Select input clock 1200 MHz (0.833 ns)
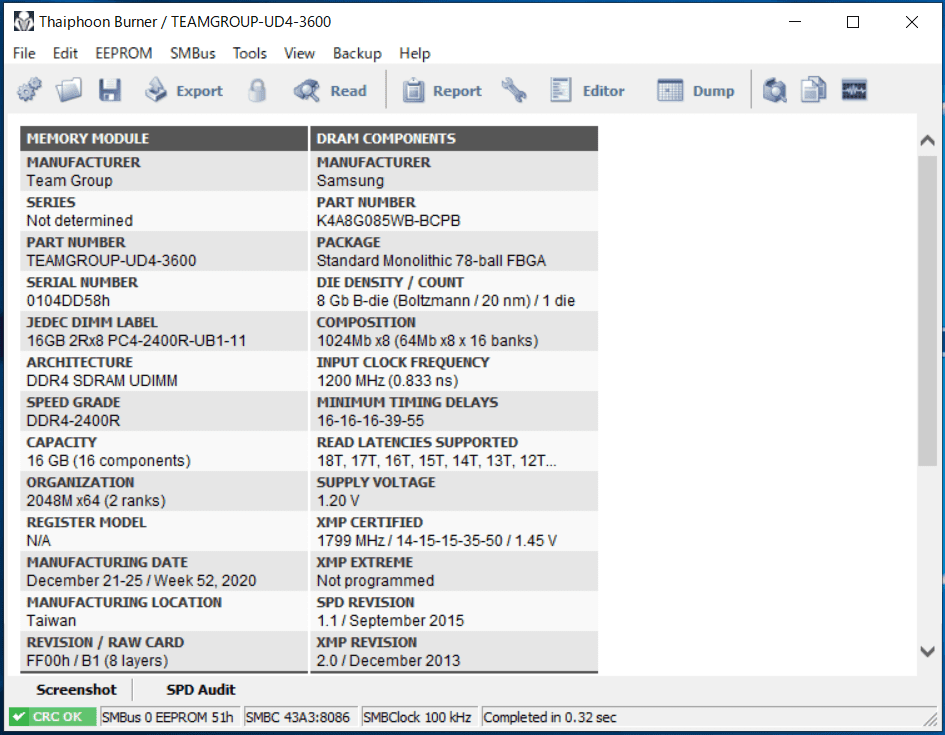 [x=388, y=381]
